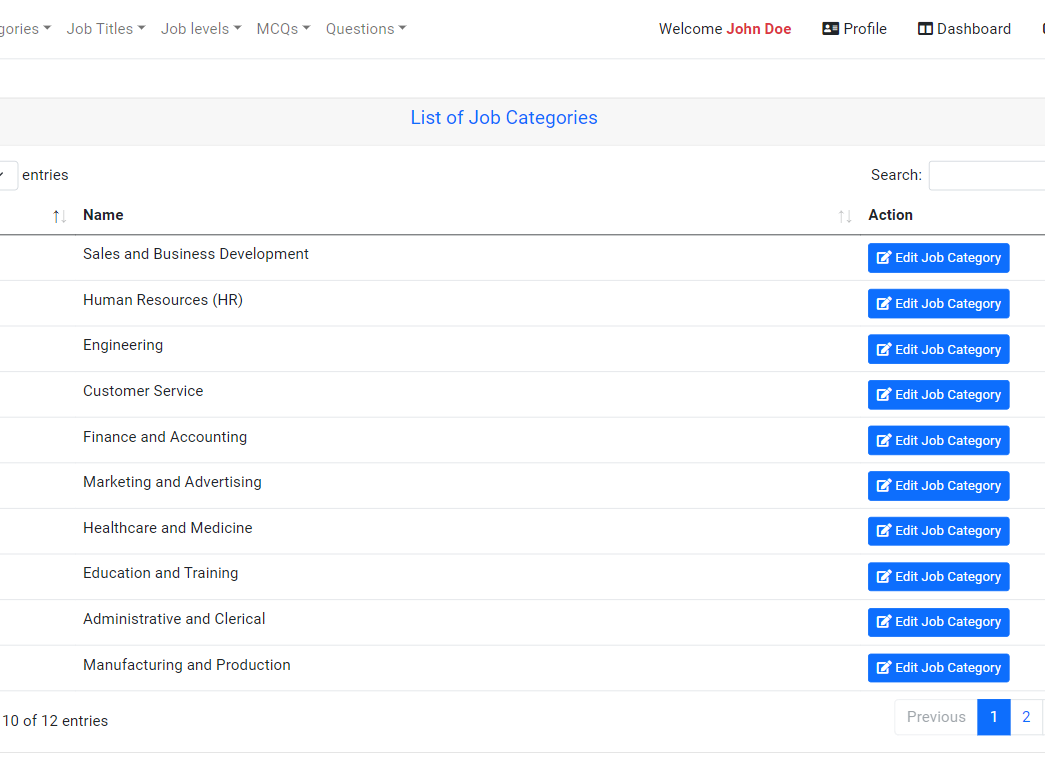Click the edit pencil icon for Healthcare and Medicine
This screenshot has height=781, width=1045.
point(882,530)
